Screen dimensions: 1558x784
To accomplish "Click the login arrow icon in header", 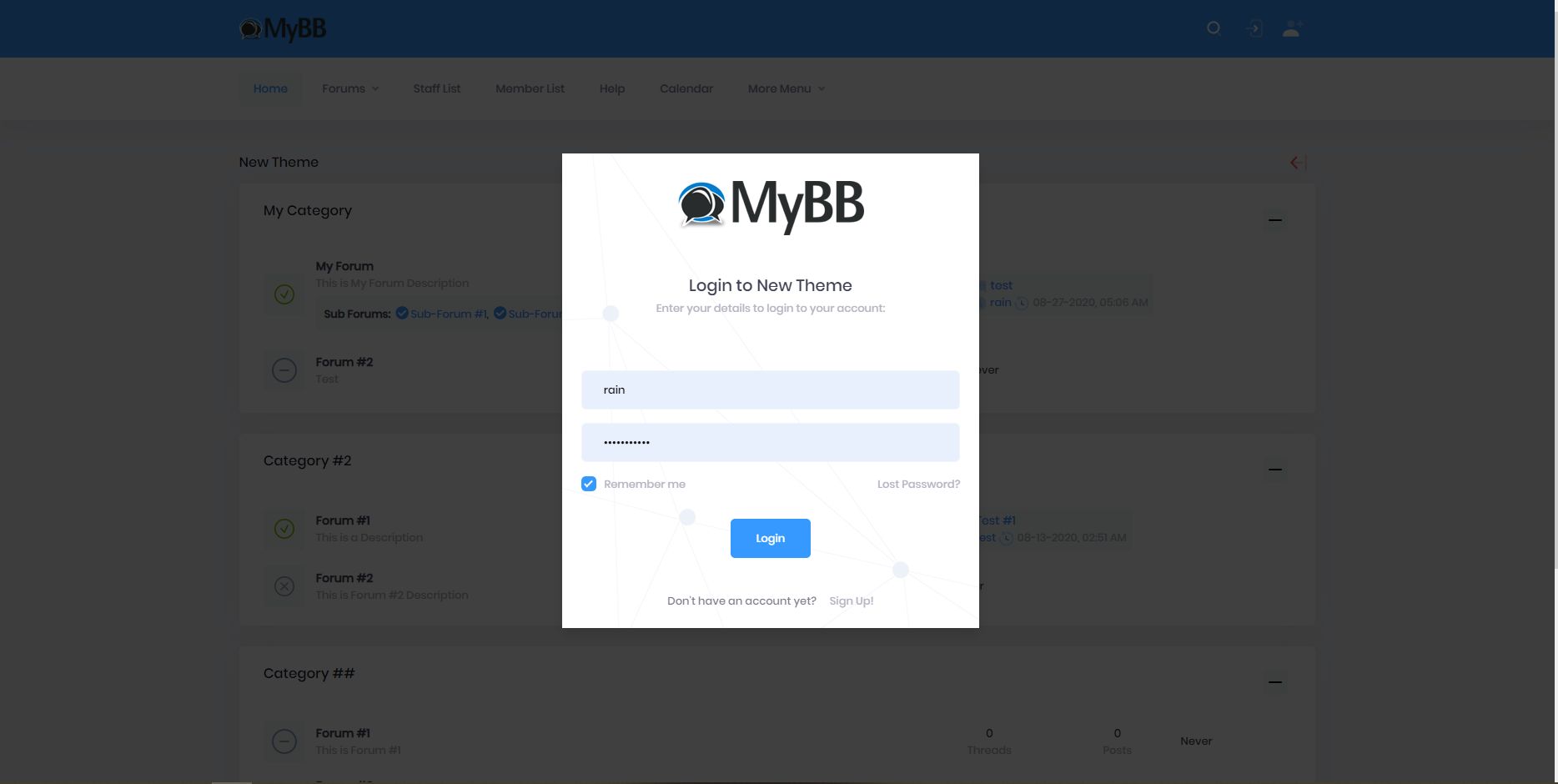I will coord(1254,28).
